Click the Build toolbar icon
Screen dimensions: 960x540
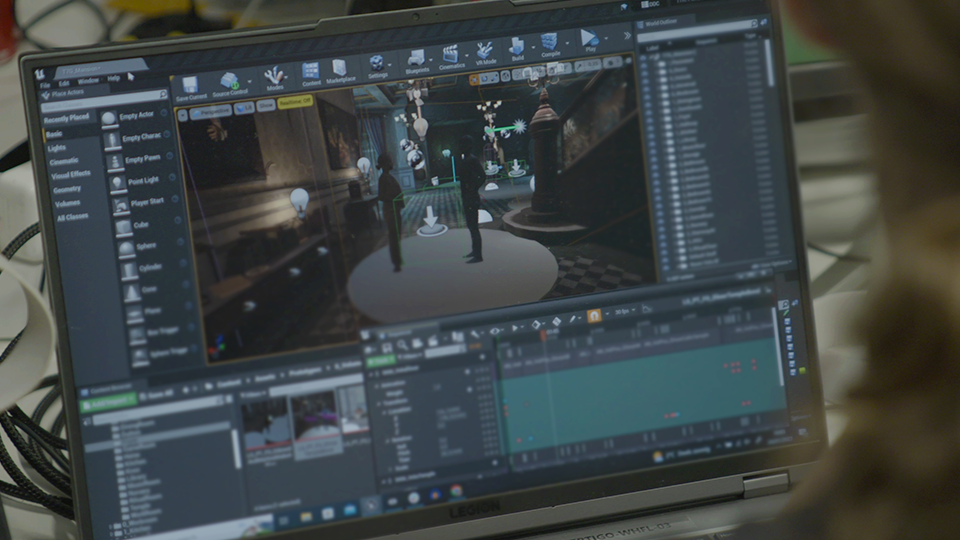[x=517, y=47]
